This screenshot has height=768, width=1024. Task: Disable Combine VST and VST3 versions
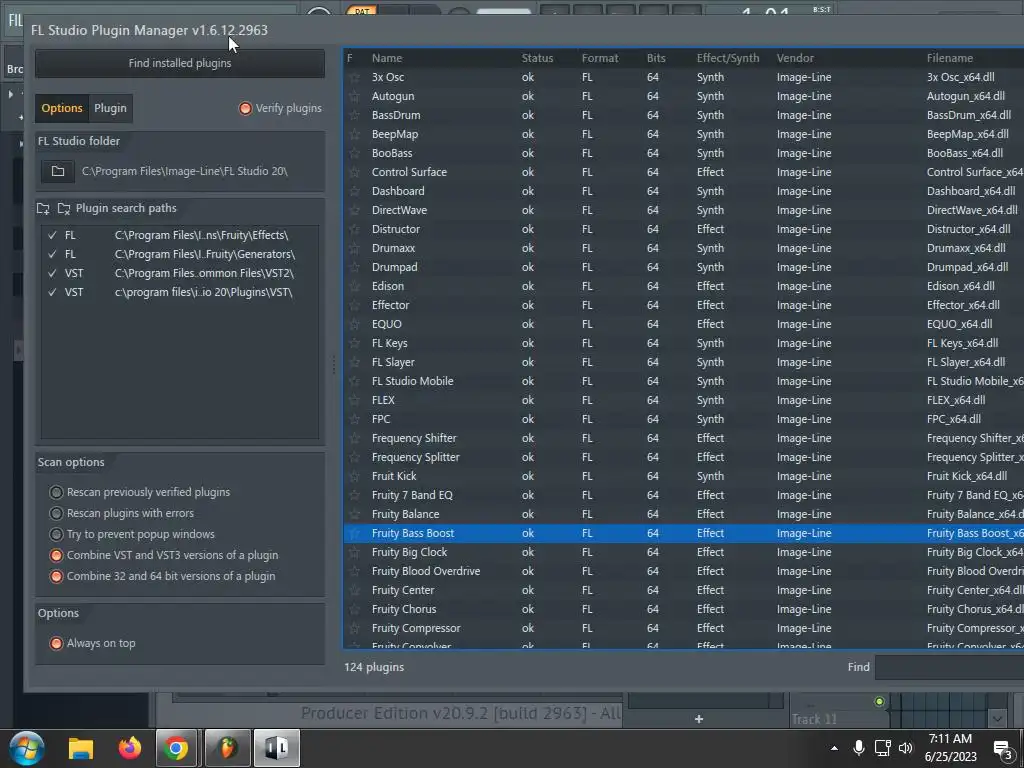coord(164,555)
